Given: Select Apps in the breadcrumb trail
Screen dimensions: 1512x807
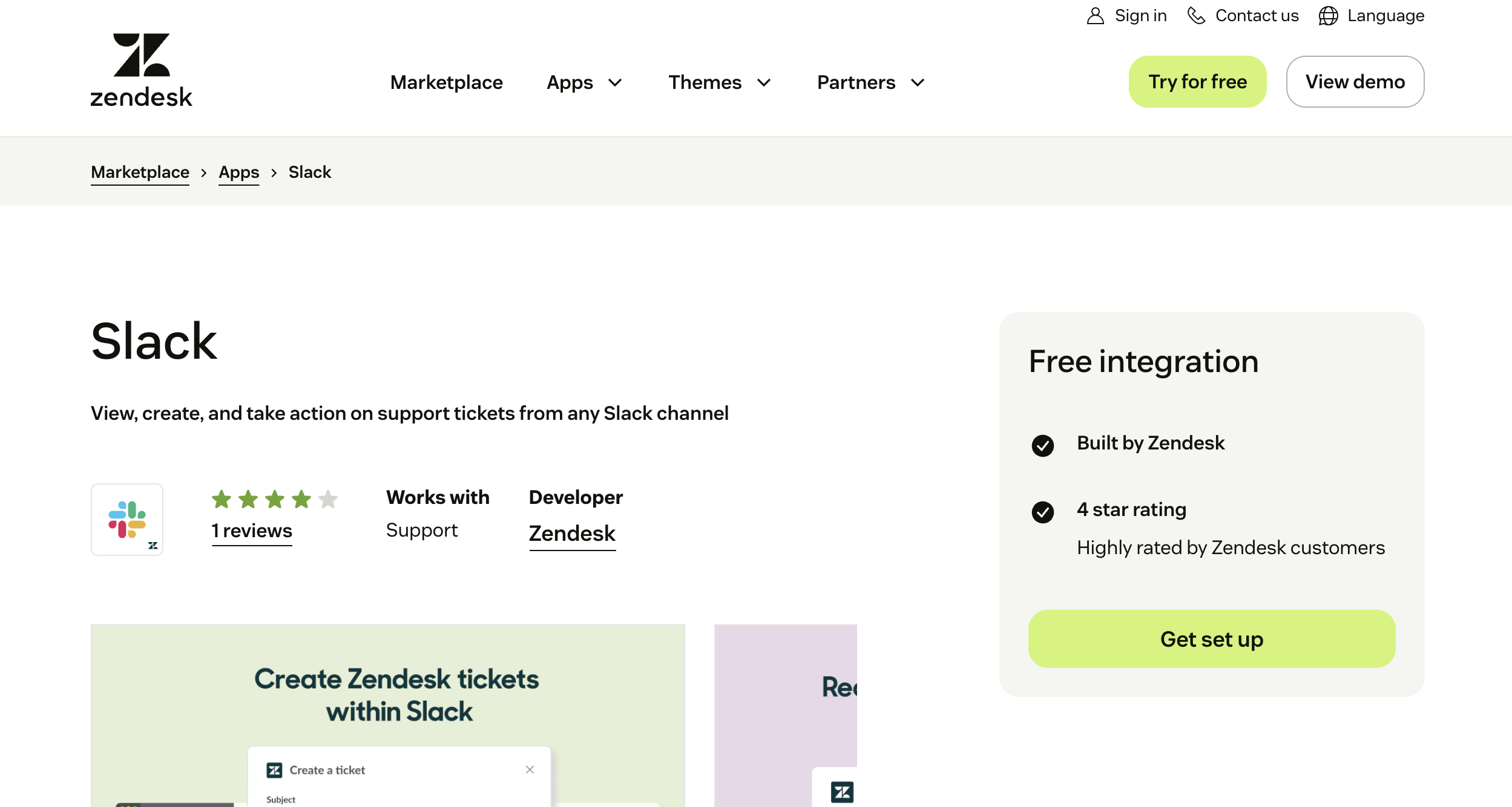Looking at the screenshot, I should click(x=238, y=172).
